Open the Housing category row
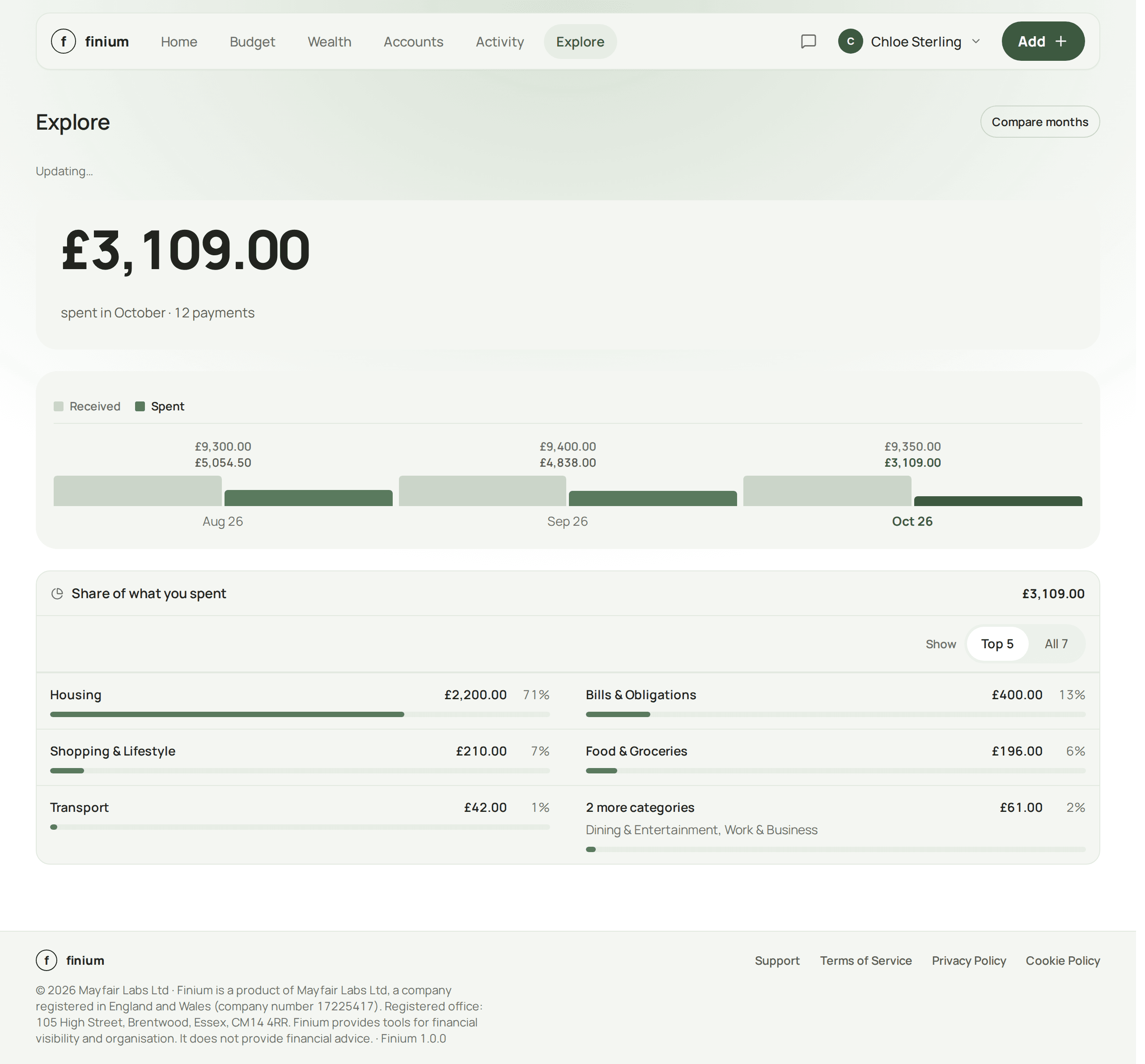Screen dimensions: 1145x1064 pos(300,702)
